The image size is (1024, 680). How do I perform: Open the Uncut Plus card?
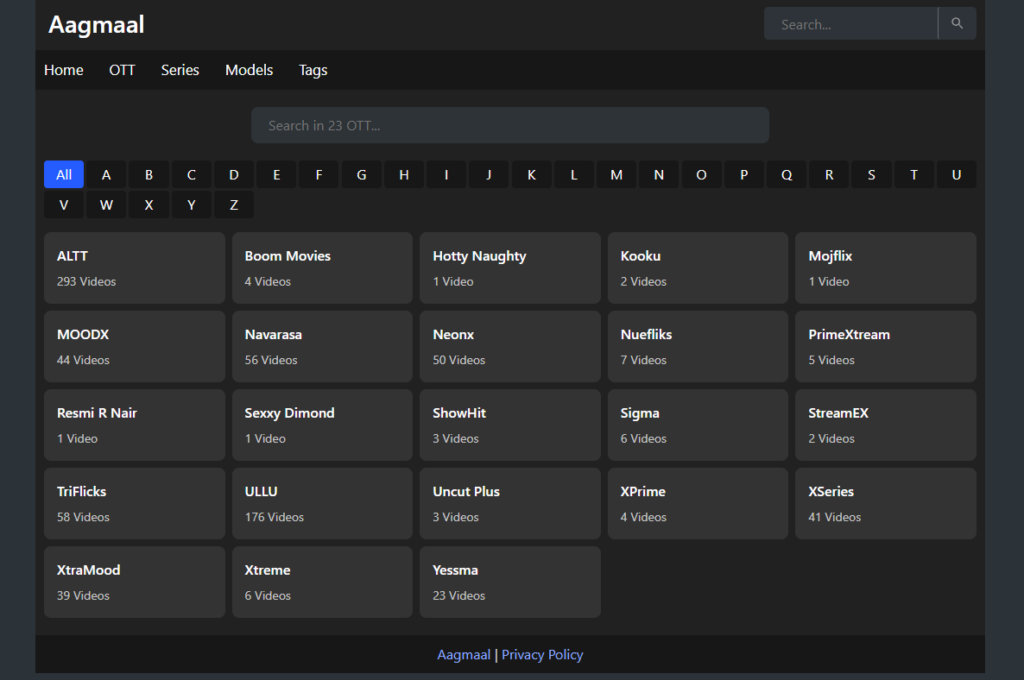point(510,503)
